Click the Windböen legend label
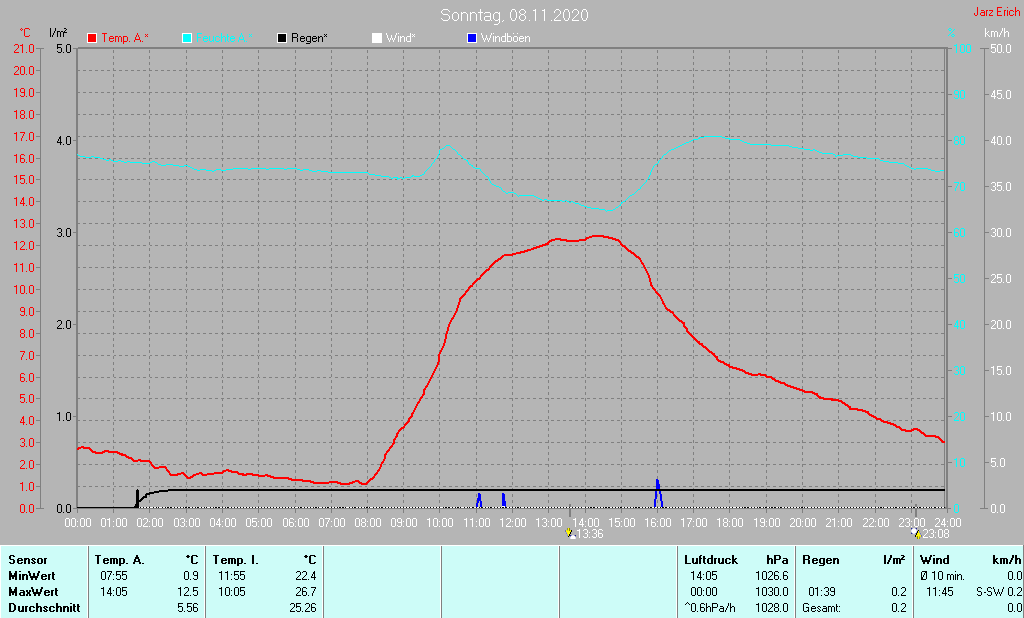 coord(505,38)
